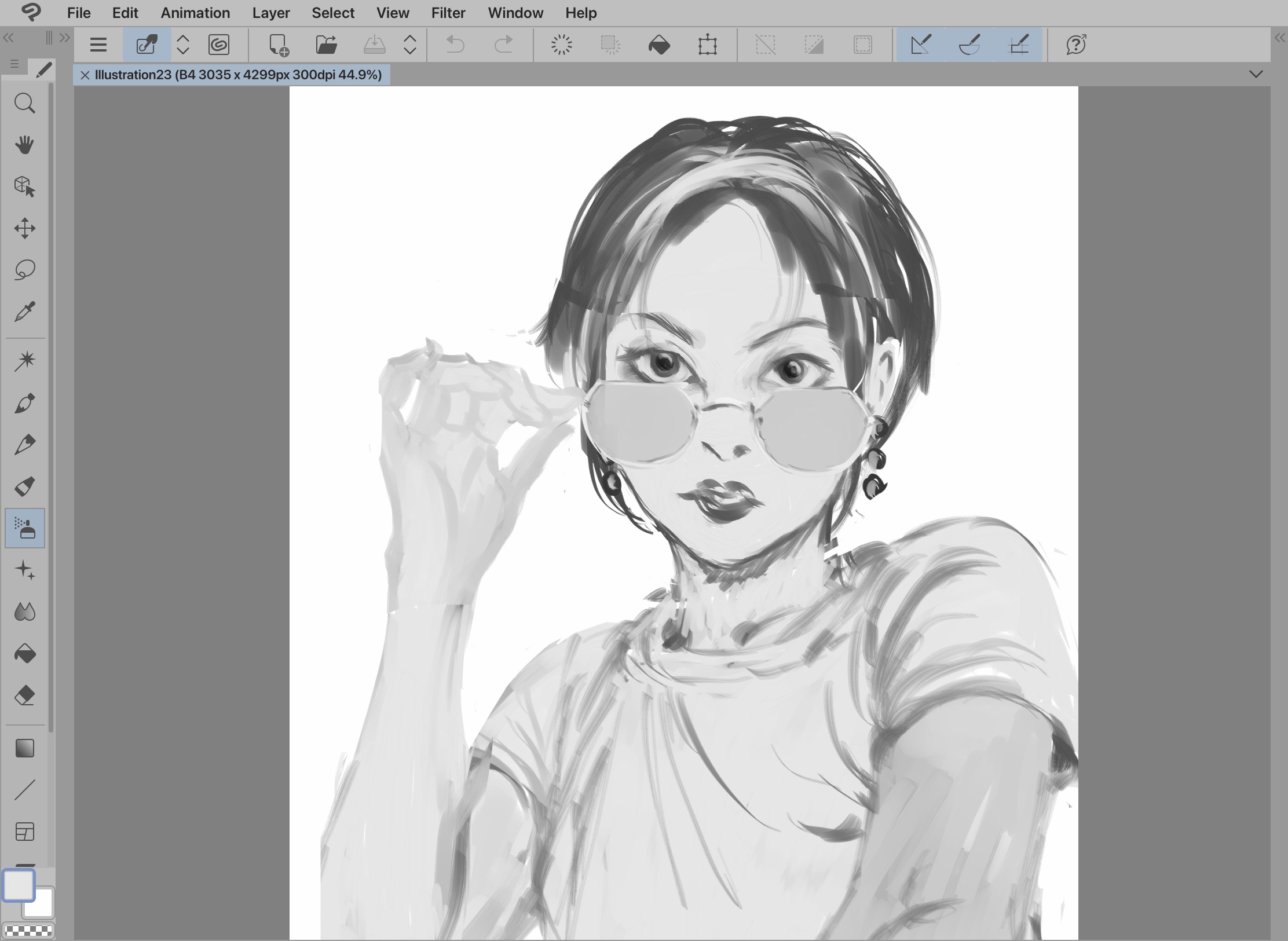Select the Brush tool

point(24,486)
